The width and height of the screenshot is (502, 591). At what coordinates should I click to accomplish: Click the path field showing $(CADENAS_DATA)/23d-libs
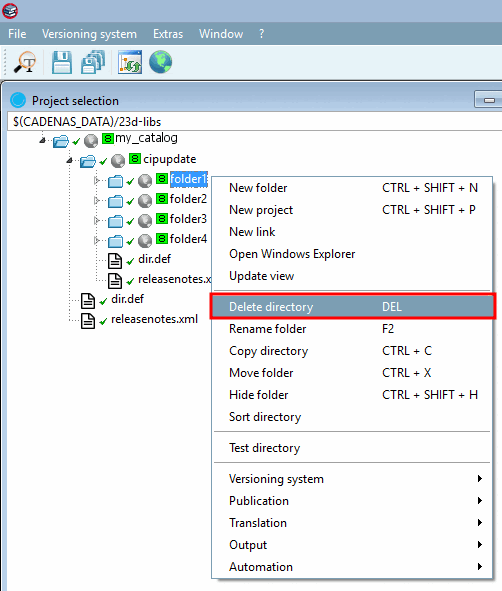[254, 122]
